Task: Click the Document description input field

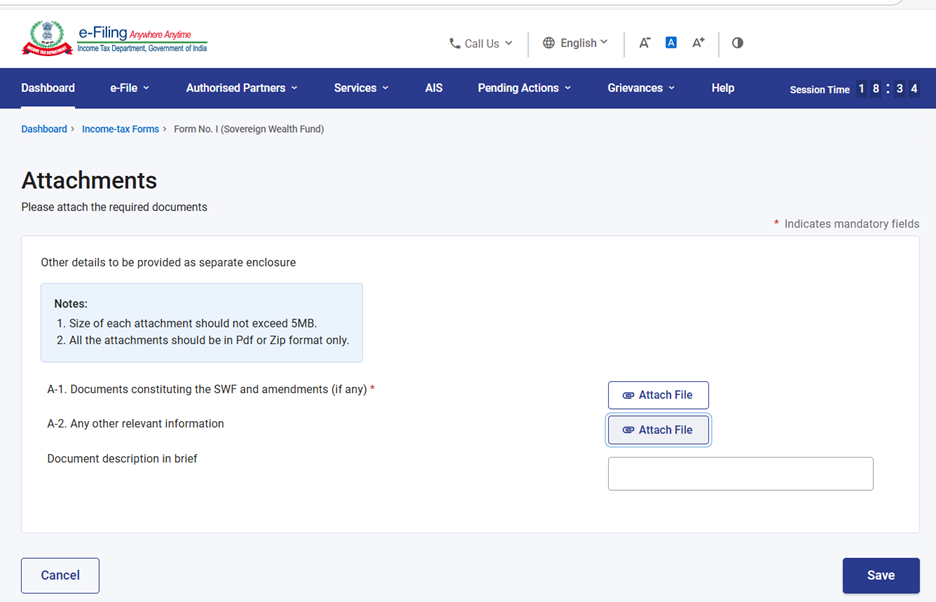Action: pos(740,474)
